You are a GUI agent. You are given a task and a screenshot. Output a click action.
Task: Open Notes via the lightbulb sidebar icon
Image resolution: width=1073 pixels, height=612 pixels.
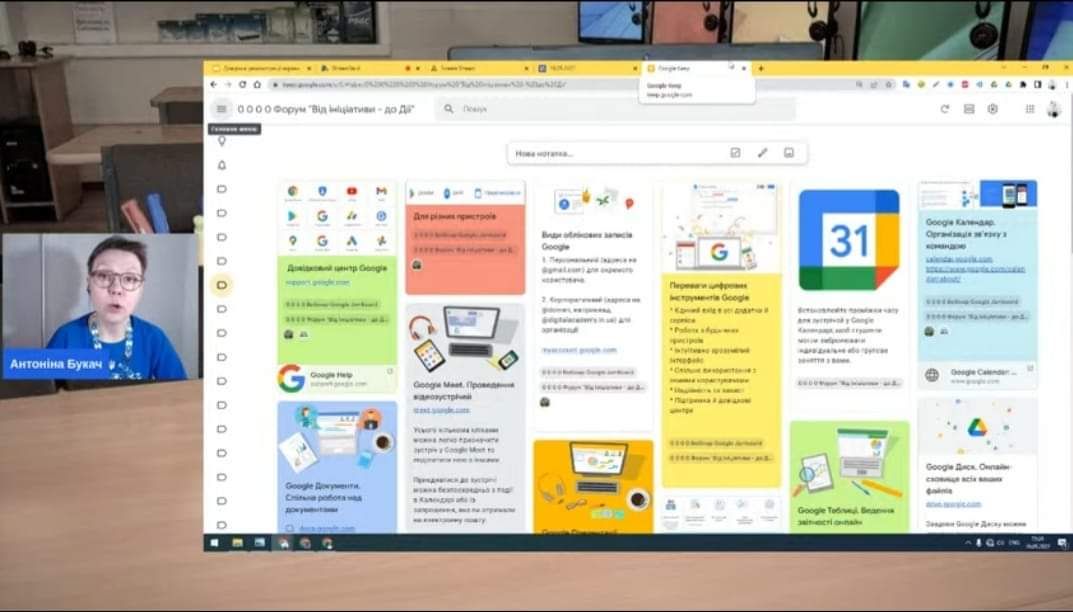[221, 140]
